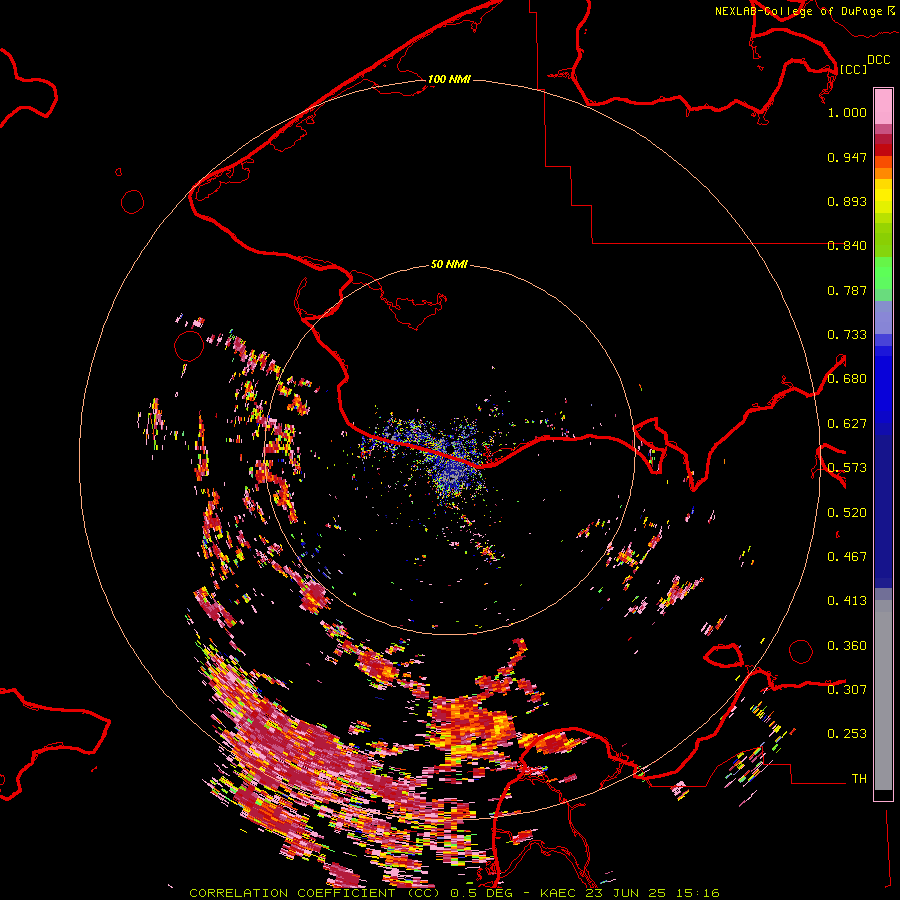Click the DCC label above the legend

pyautogui.click(x=879, y=60)
